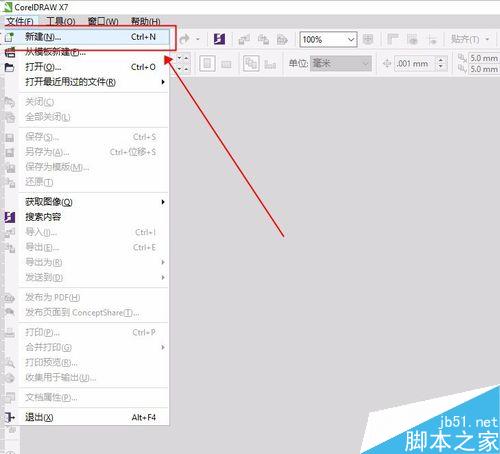Click the 打印(P)... menu entry

tap(87, 332)
